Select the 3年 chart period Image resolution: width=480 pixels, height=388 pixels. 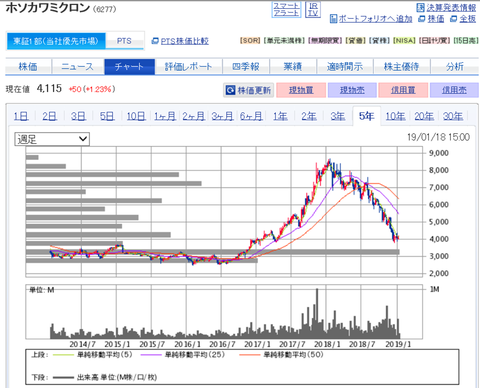(x=337, y=116)
